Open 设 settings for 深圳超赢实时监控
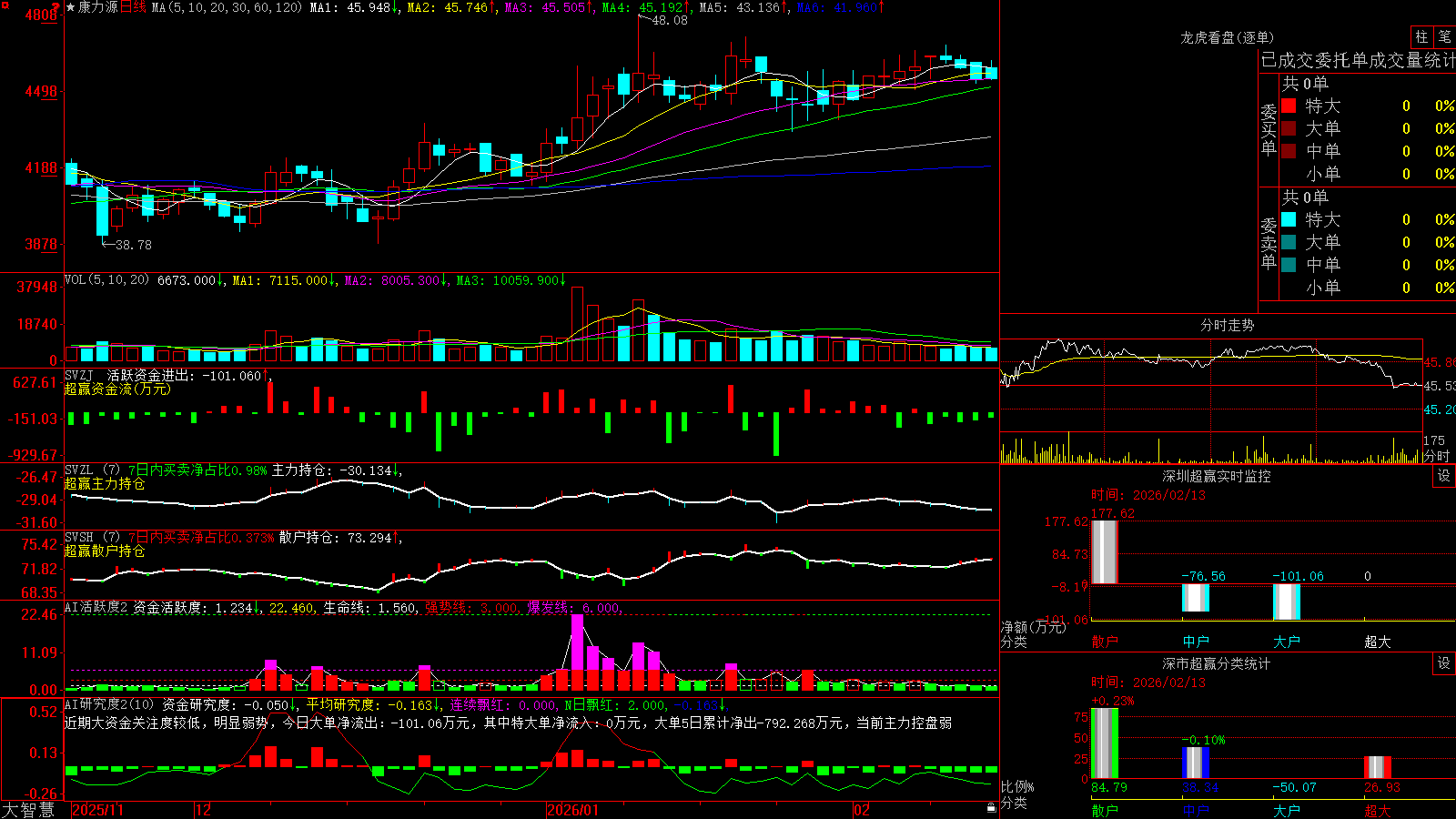The height and width of the screenshot is (819, 1456). tap(1444, 476)
